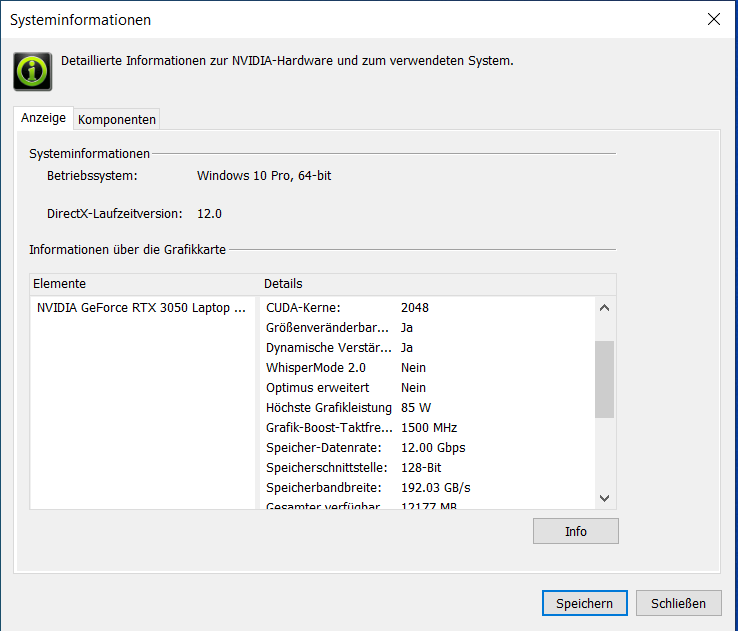This screenshot has width=738, height=631.
Task: Click the DirectX-Laufzeitversion label
Action: (x=114, y=214)
